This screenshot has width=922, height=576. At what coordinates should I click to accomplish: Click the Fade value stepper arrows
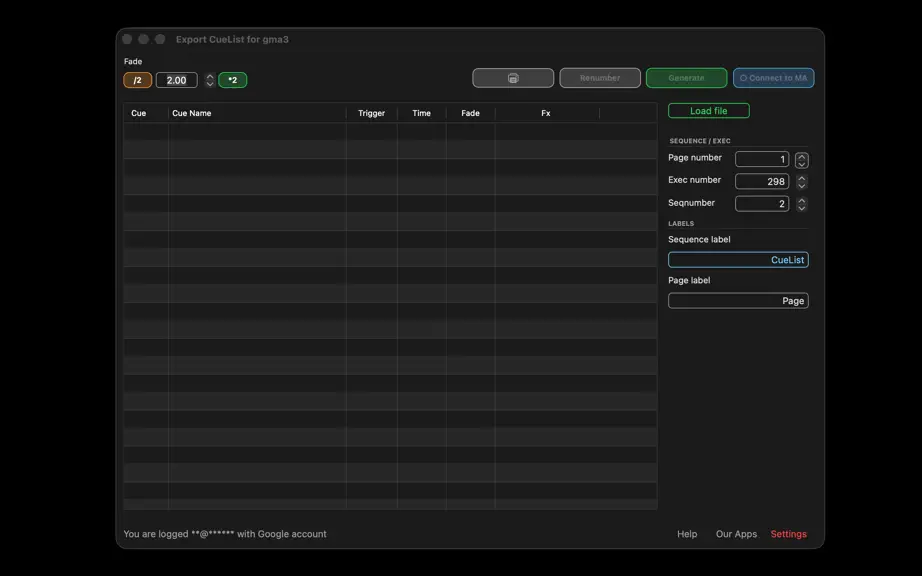[210, 80]
